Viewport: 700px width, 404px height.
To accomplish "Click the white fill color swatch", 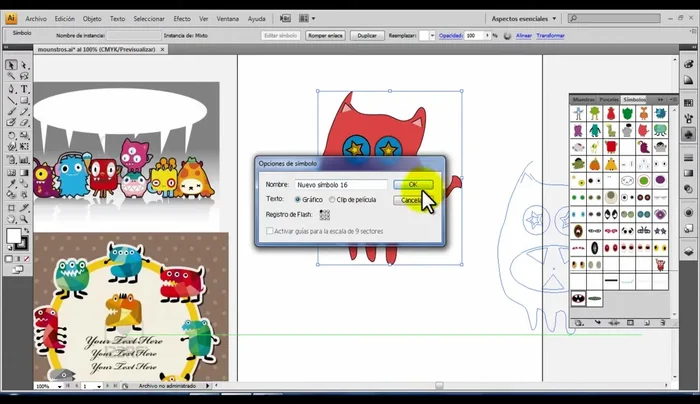I will pos(14,236).
